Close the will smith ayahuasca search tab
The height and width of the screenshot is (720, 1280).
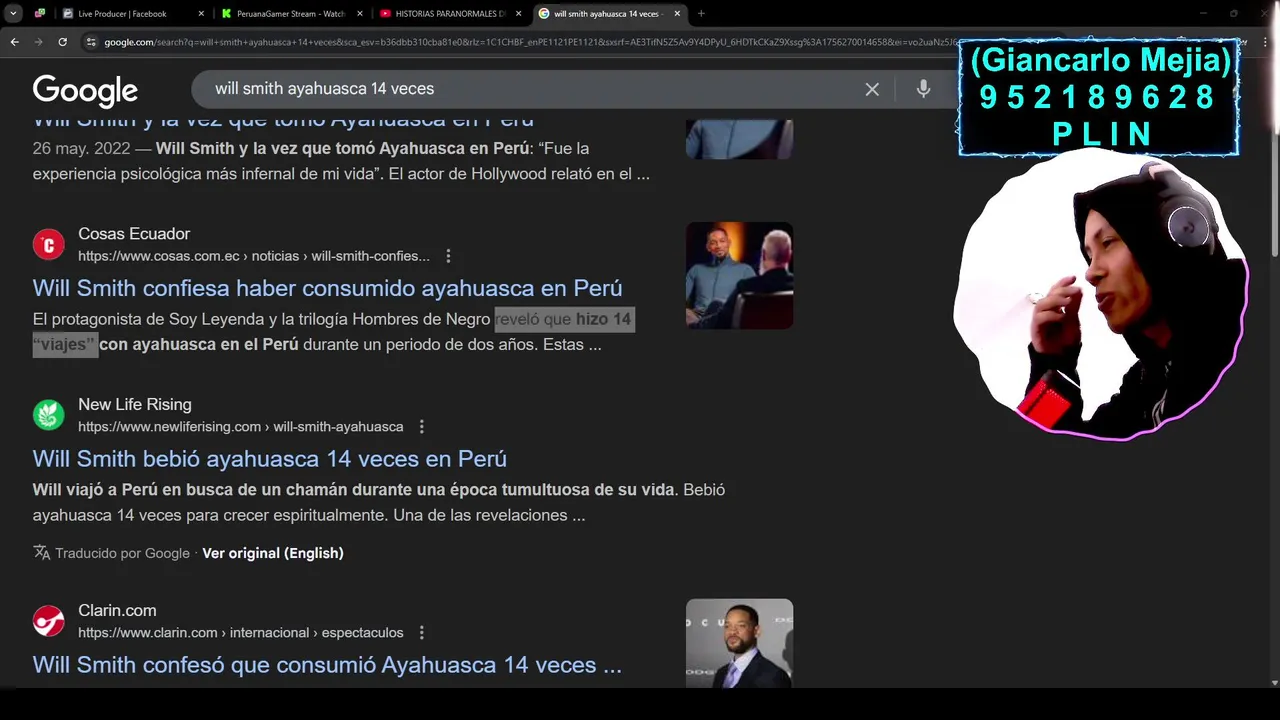[x=677, y=13]
